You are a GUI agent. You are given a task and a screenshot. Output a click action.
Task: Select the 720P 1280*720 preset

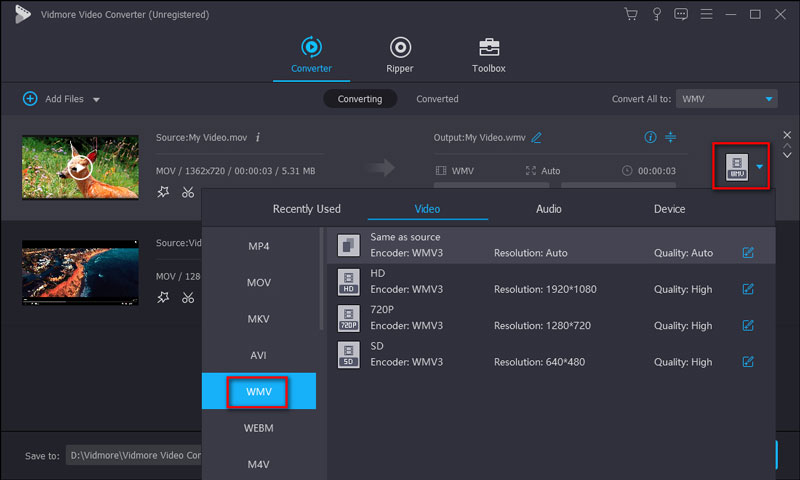[551, 318]
